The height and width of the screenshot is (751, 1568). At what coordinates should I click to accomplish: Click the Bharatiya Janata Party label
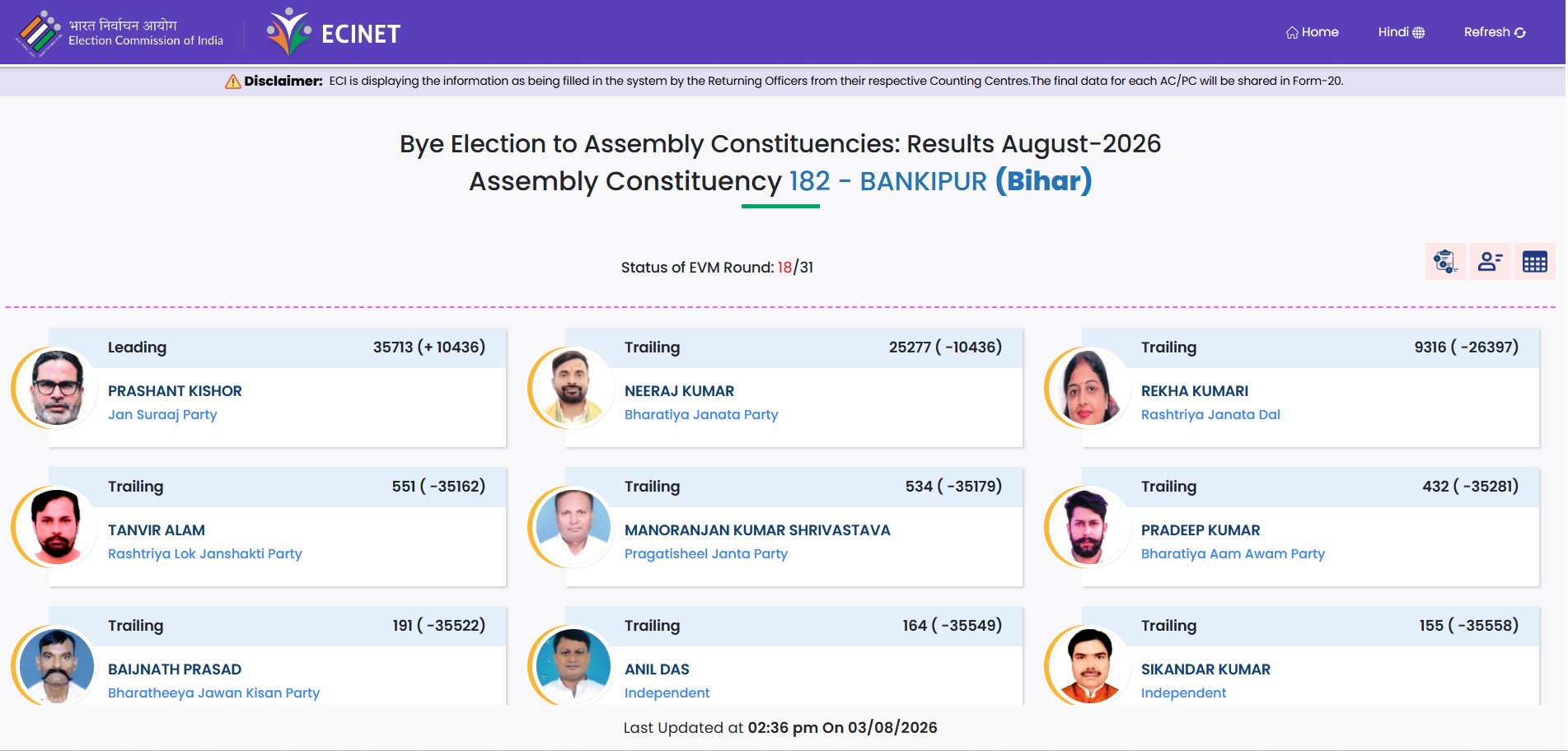tap(701, 414)
